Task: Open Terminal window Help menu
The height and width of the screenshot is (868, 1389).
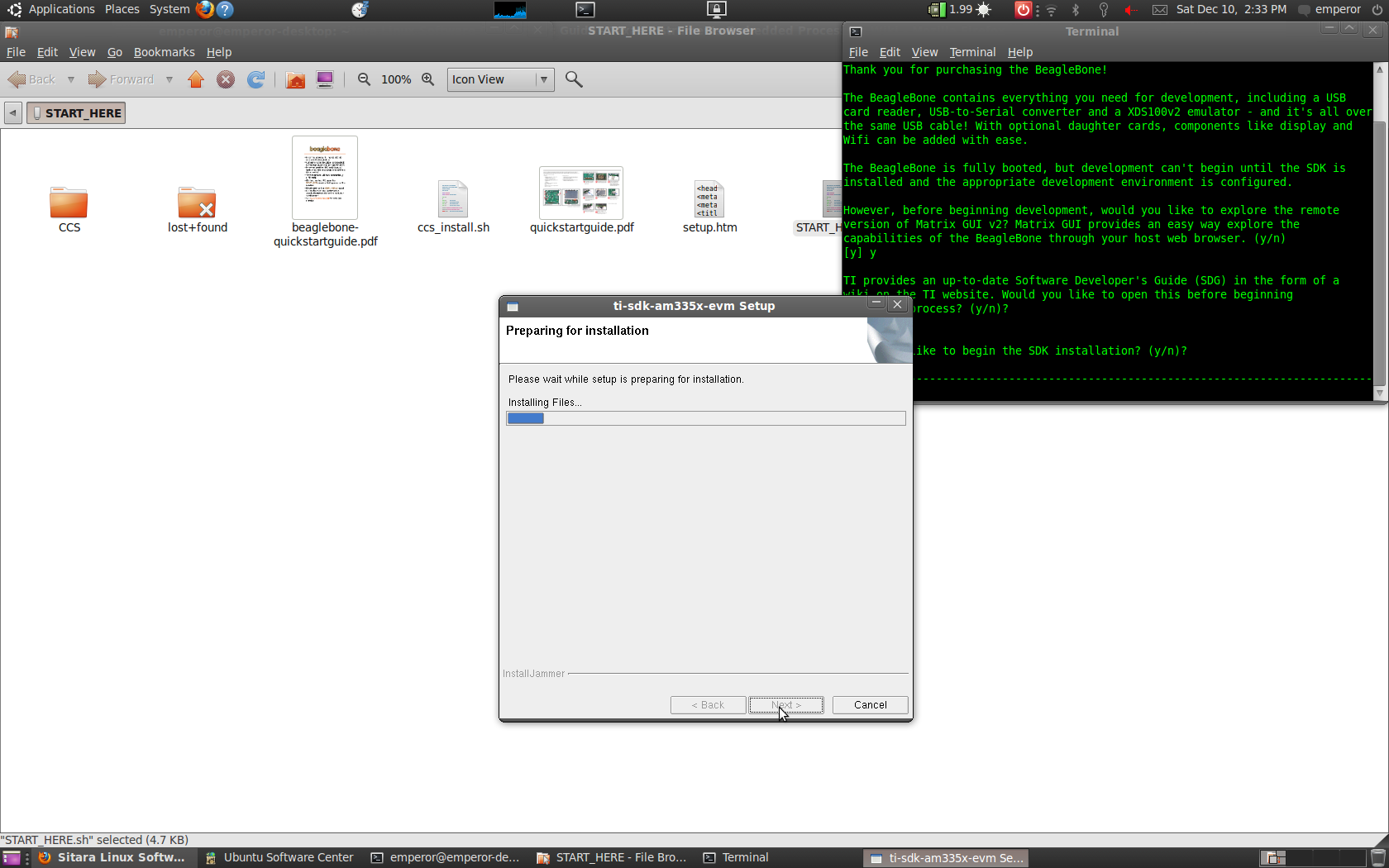Action: point(1020,52)
